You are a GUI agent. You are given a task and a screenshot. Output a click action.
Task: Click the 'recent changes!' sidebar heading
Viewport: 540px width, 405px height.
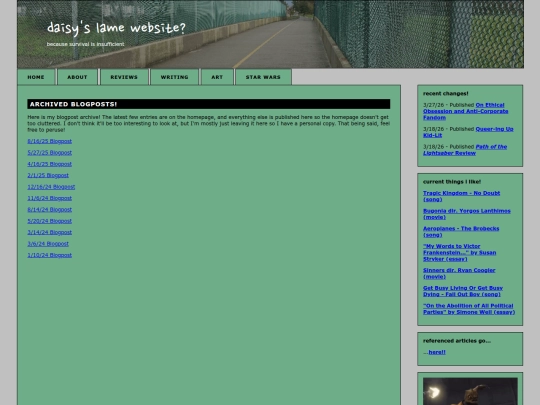[x=446, y=93]
